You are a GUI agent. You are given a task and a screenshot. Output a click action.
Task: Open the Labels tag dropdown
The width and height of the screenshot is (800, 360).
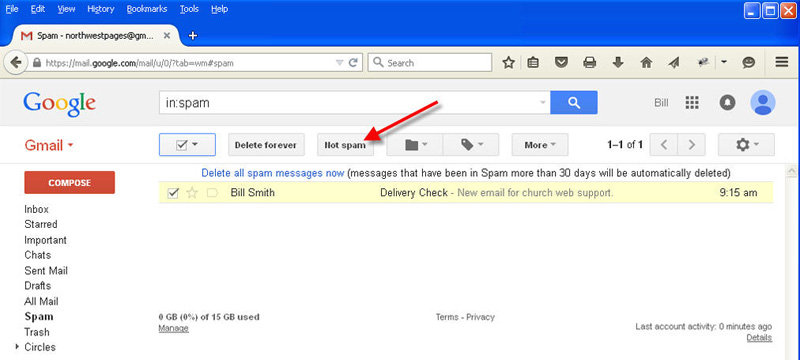pyautogui.click(x=471, y=145)
